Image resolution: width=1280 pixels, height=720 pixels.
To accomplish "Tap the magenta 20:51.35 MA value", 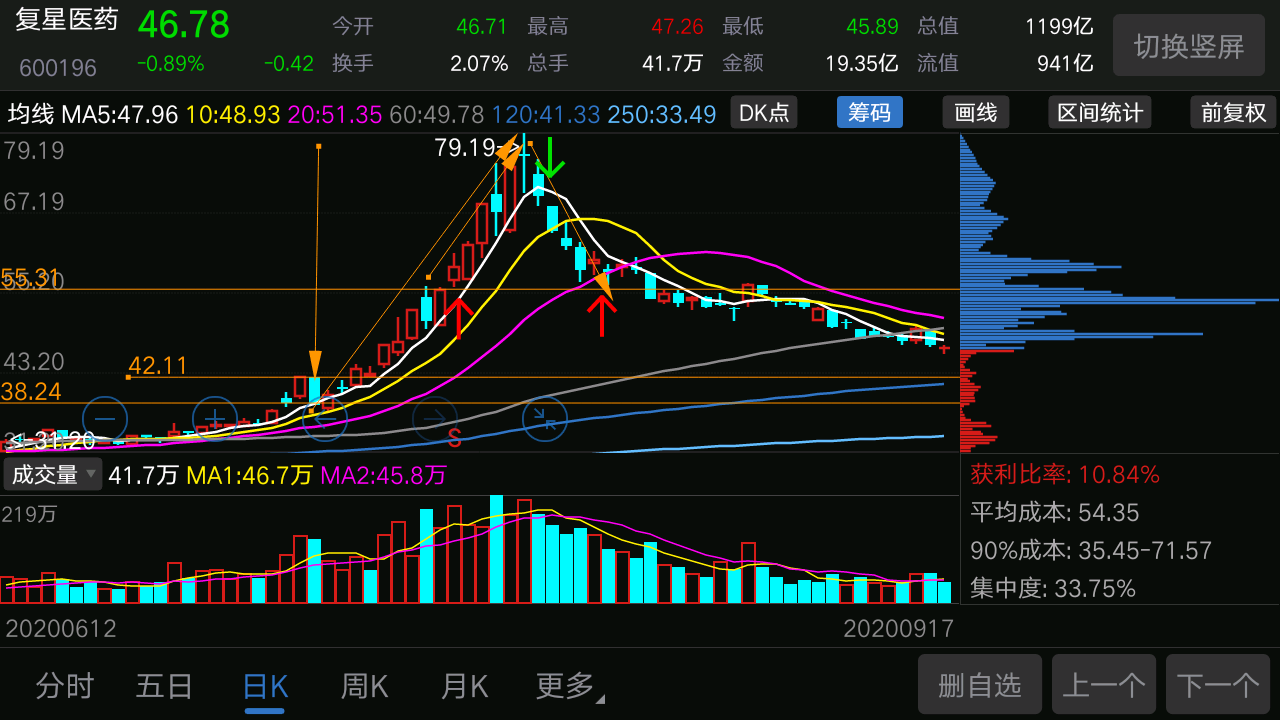I will [335, 114].
